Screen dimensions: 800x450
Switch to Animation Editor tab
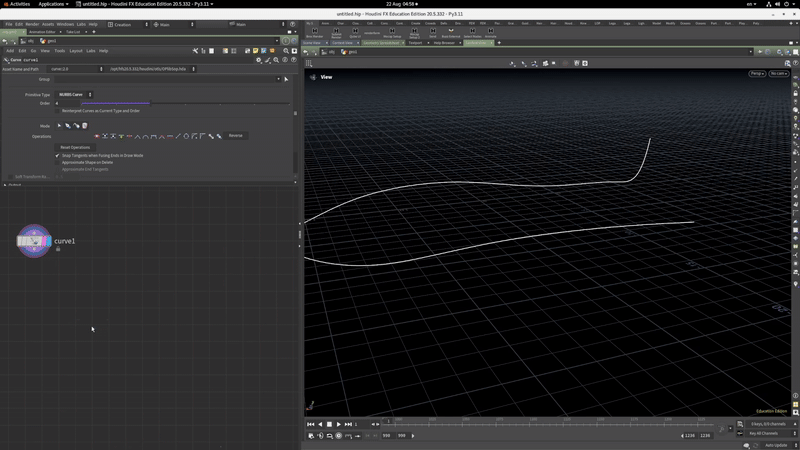(x=42, y=32)
